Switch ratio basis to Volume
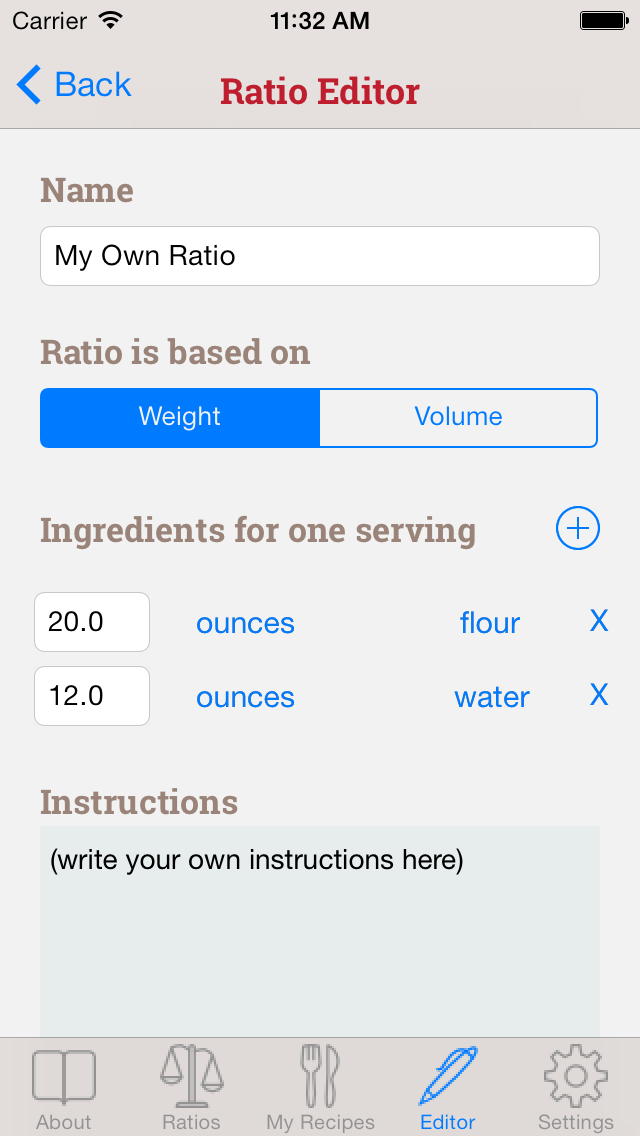Image resolution: width=640 pixels, height=1136 pixels. click(458, 417)
